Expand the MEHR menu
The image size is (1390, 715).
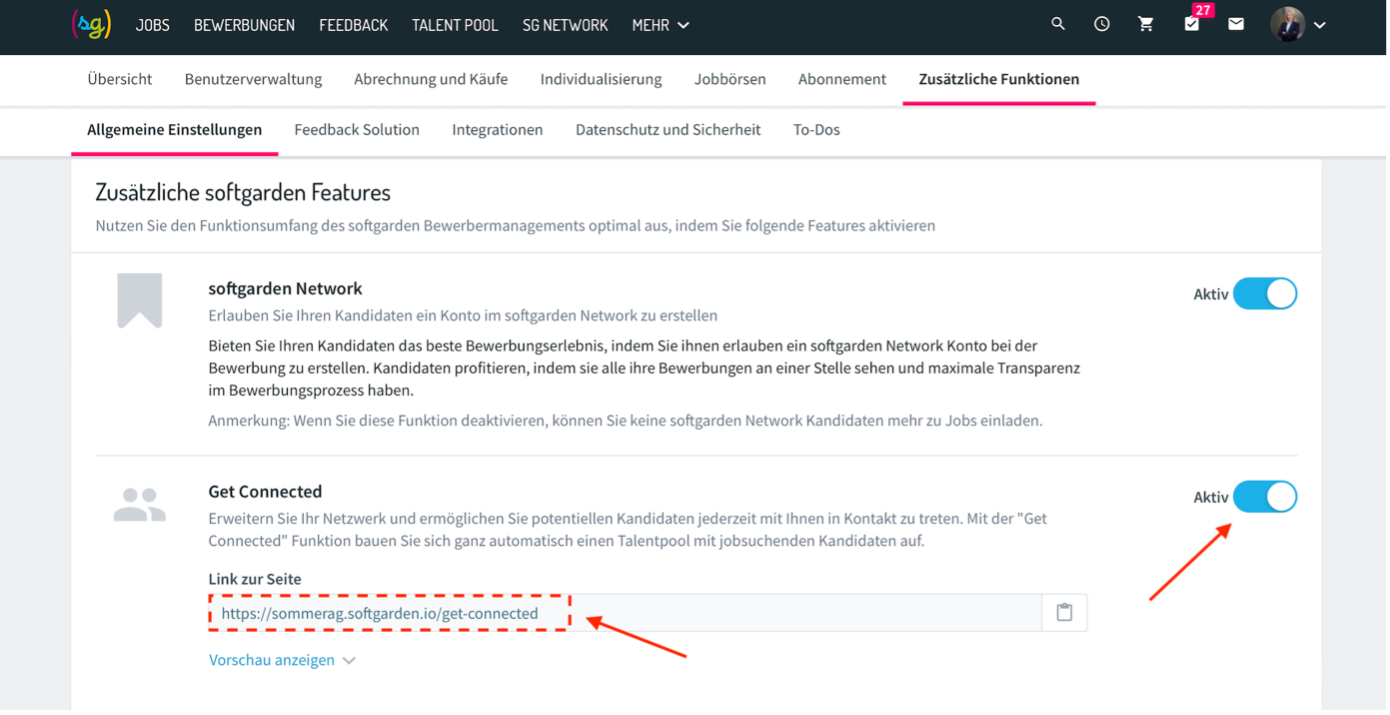(x=661, y=25)
